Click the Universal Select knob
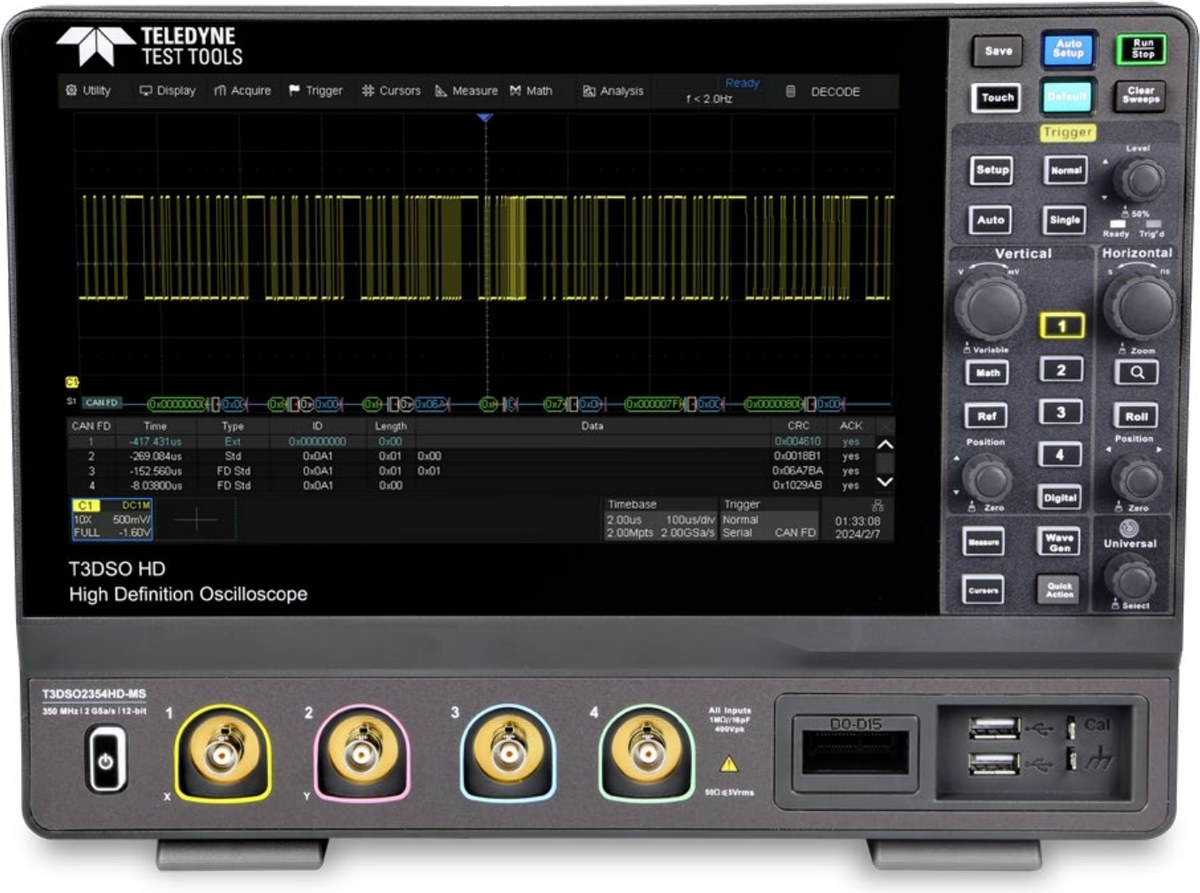The image size is (1200, 893). click(1132, 580)
